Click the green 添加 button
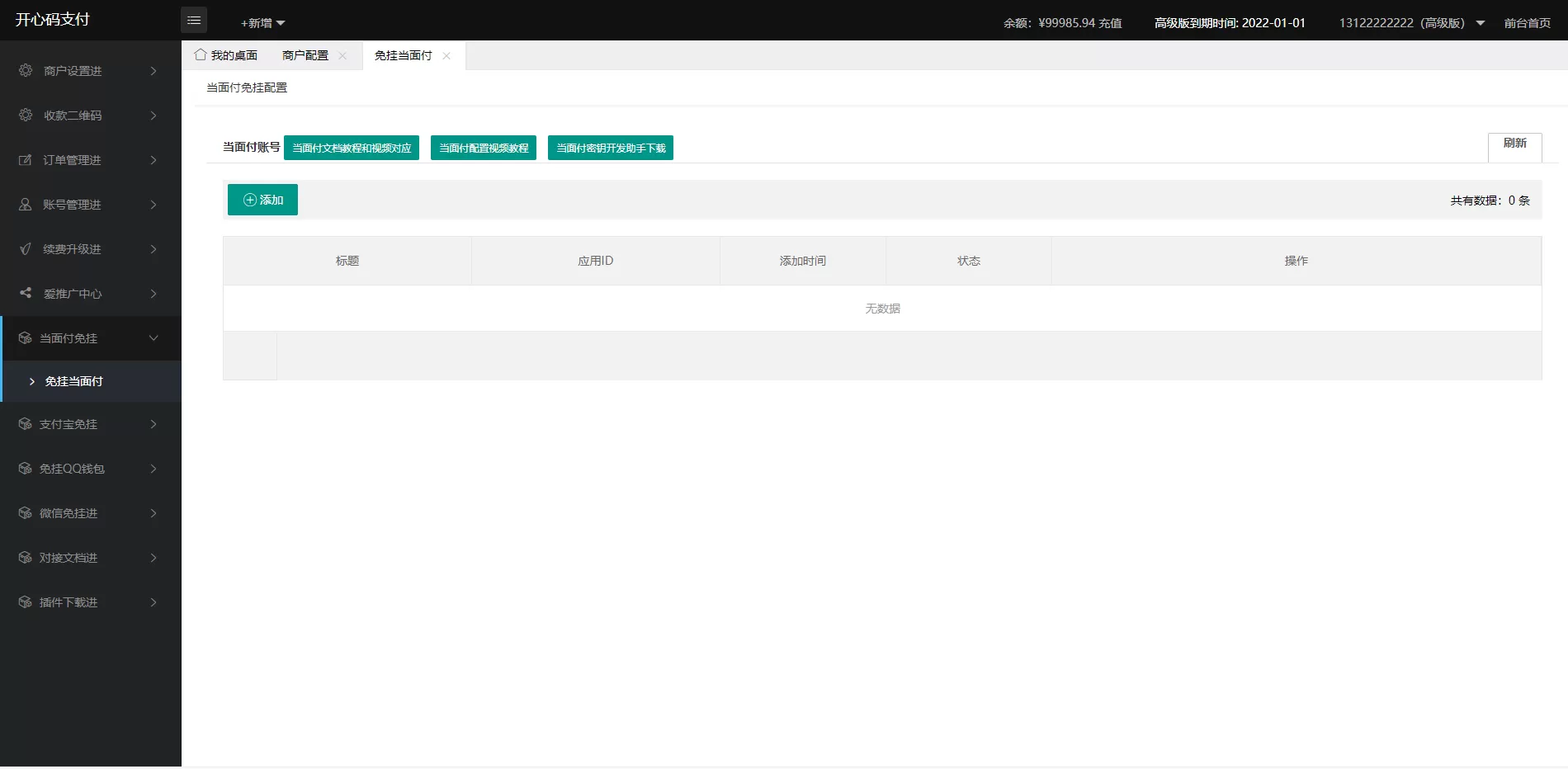The image size is (1568, 769). pyautogui.click(x=262, y=200)
